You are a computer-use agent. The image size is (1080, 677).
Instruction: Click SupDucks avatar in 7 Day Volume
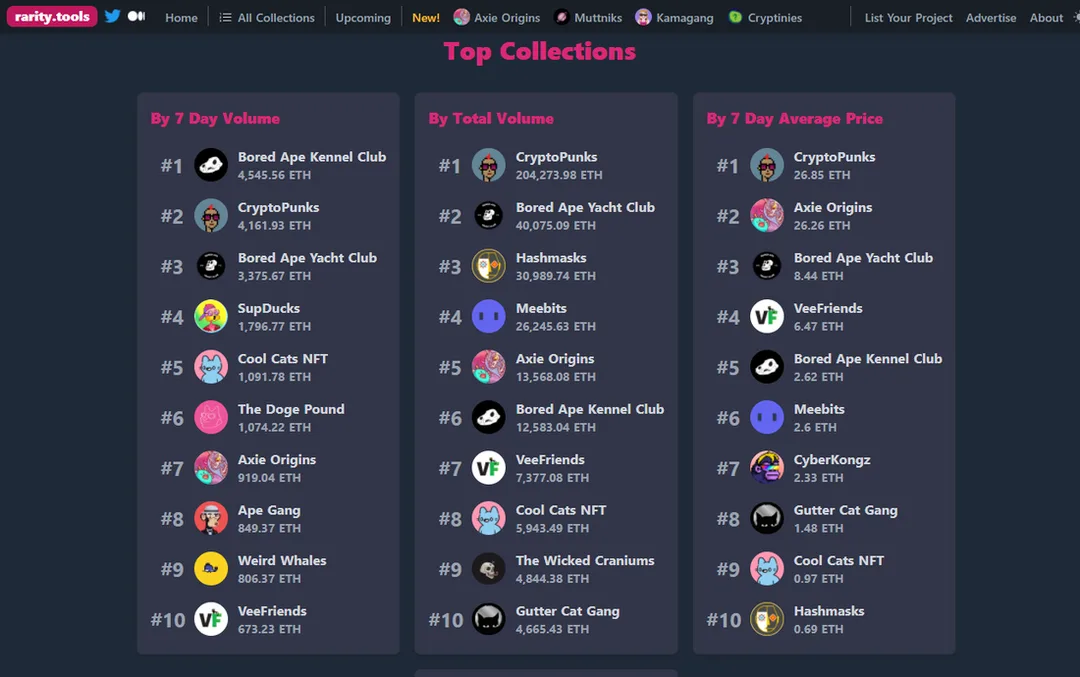(211, 317)
